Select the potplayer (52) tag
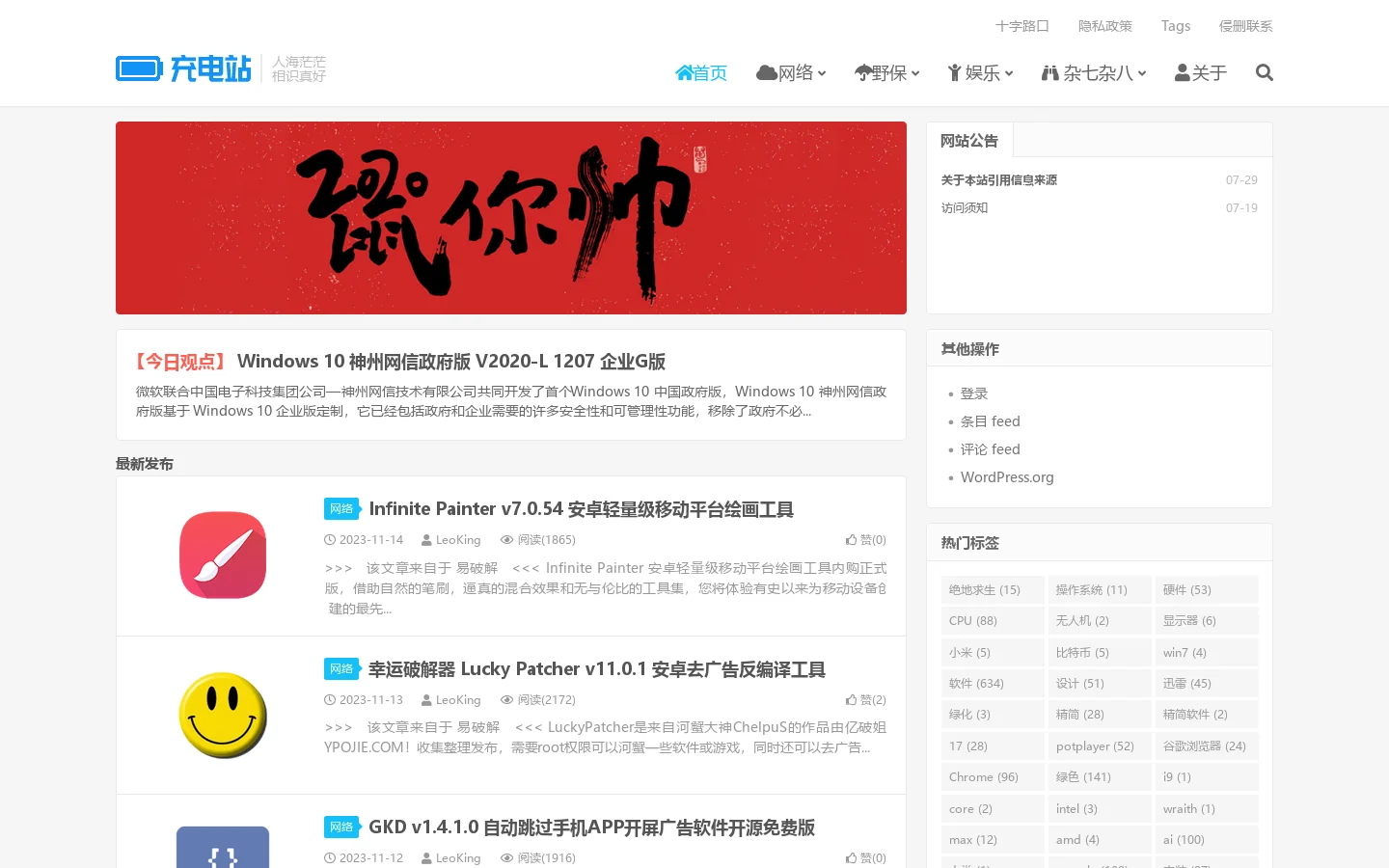This screenshot has height=868, width=1389. point(1100,746)
